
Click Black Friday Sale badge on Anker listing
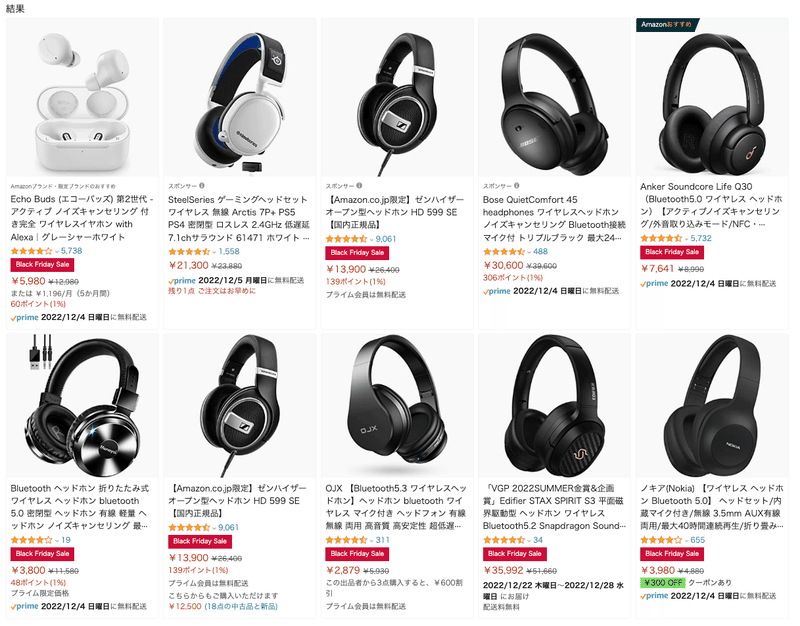[x=671, y=252]
